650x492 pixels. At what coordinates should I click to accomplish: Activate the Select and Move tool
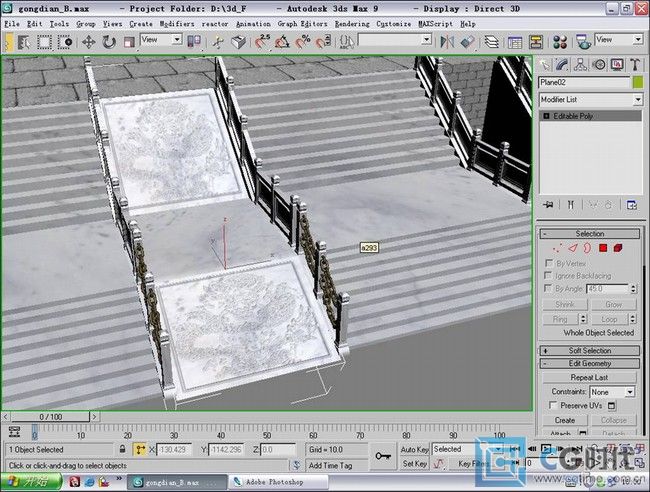coord(88,42)
